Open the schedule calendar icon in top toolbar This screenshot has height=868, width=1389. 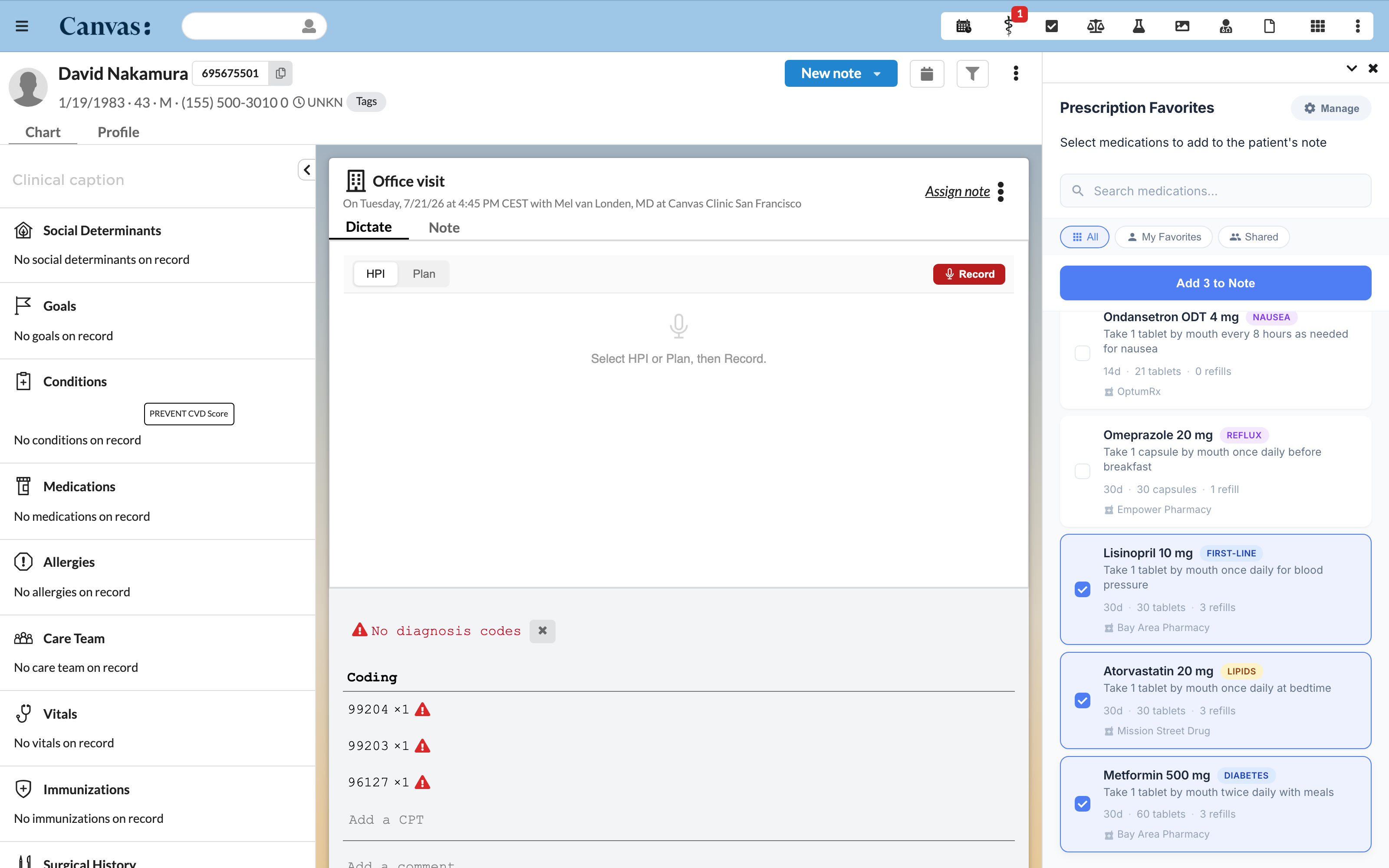[x=964, y=26]
